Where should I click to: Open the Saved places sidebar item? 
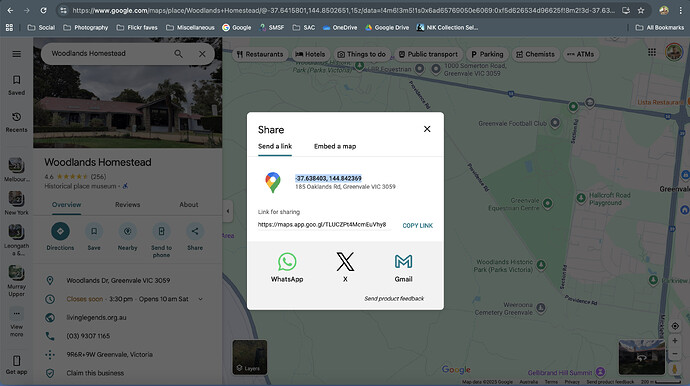tap(16, 85)
